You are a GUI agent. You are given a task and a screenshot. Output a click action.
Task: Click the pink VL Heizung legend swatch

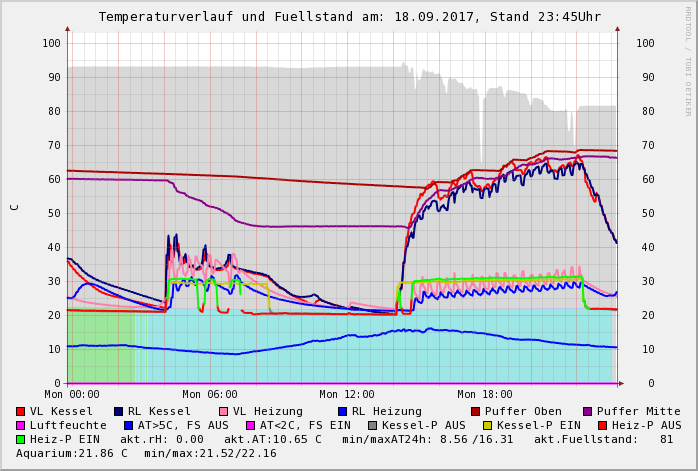click(x=223, y=411)
